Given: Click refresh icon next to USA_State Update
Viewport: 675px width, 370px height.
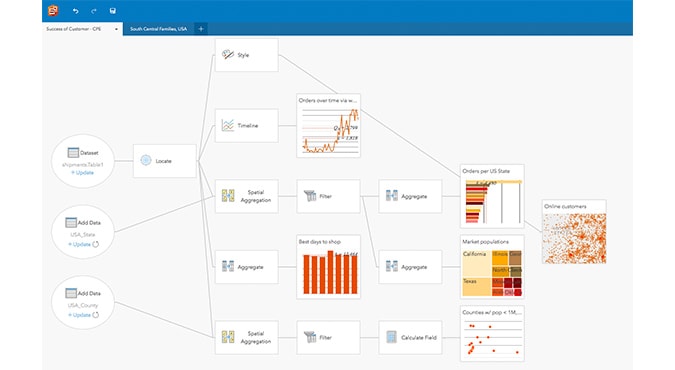Looking at the screenshot, I should 96,244.
